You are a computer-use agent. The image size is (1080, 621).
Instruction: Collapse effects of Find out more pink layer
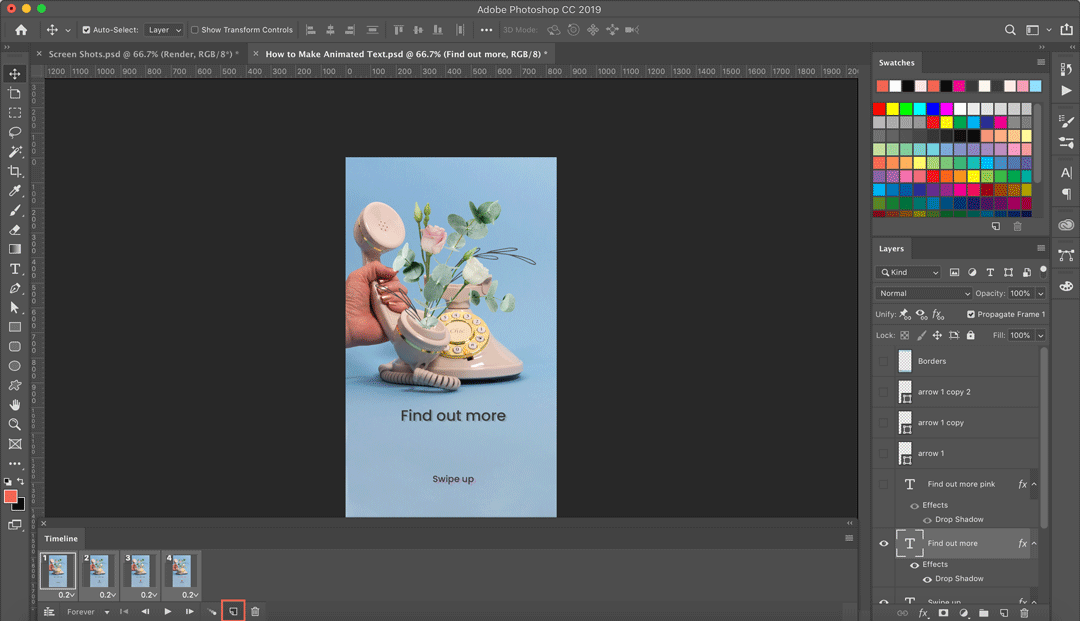(x=1035, y=484)
